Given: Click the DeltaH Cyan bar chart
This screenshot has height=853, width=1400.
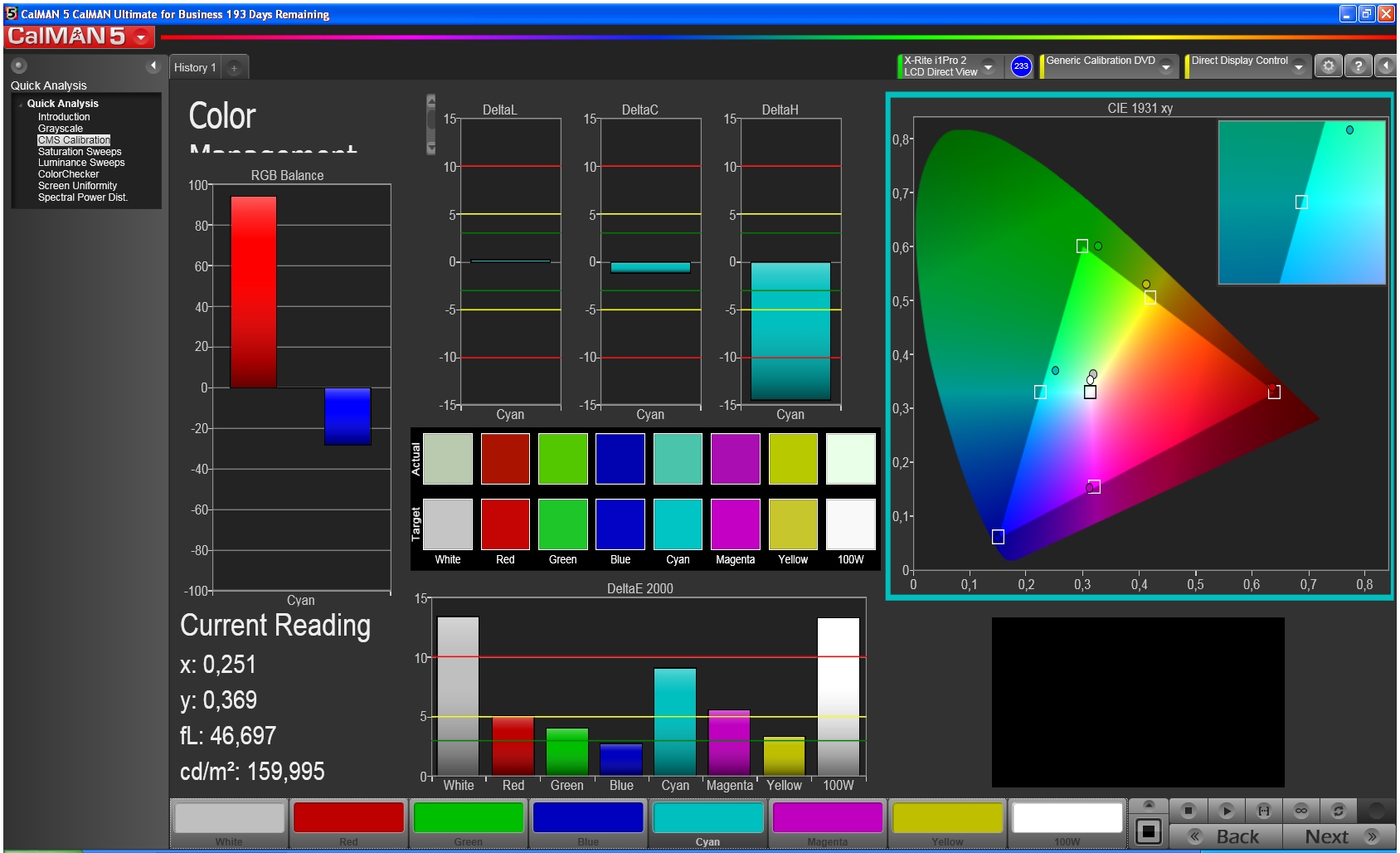Looking at the screenshot, I should click(x=790, y=331).
